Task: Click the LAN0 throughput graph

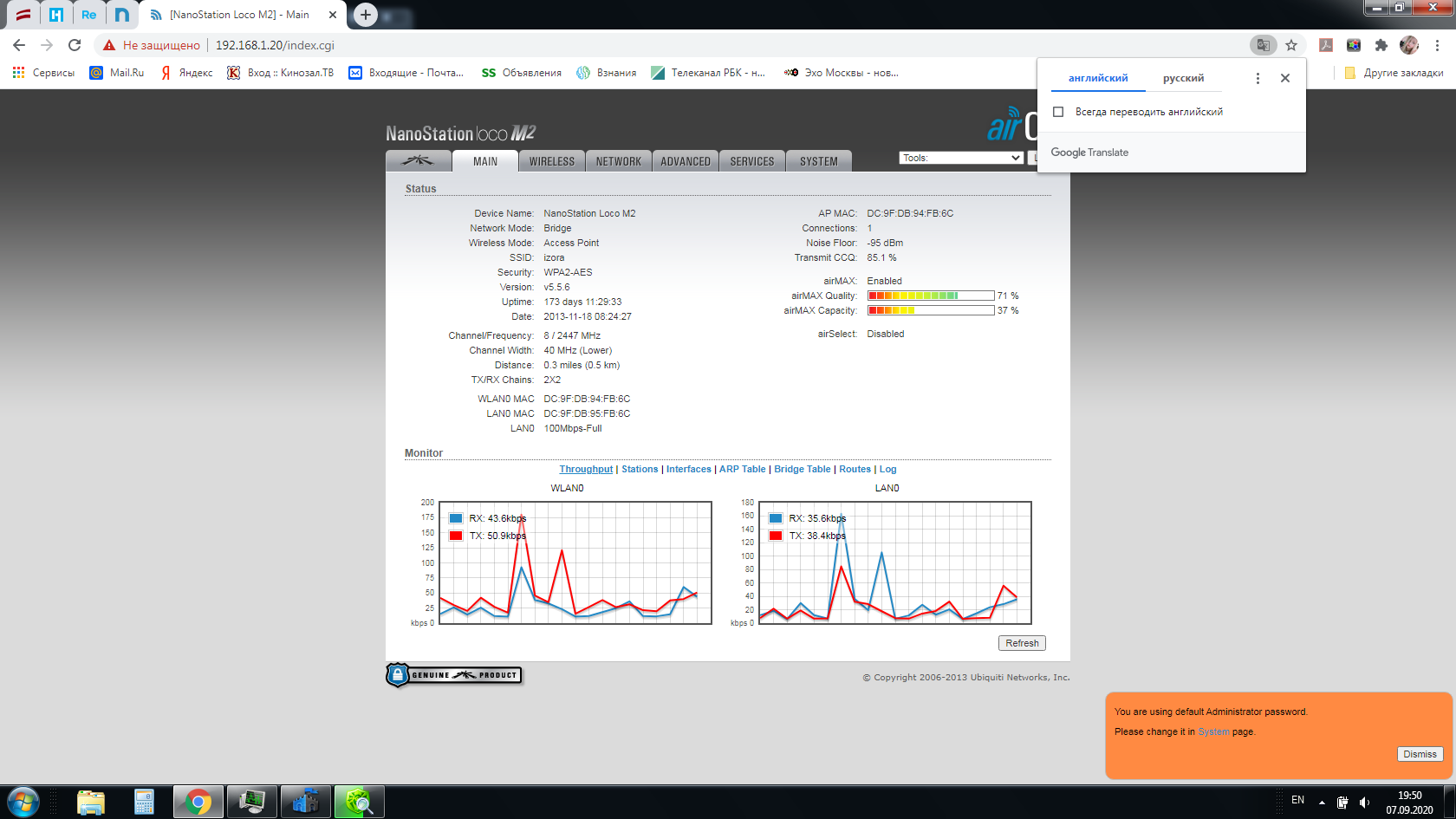Action: 895,562
